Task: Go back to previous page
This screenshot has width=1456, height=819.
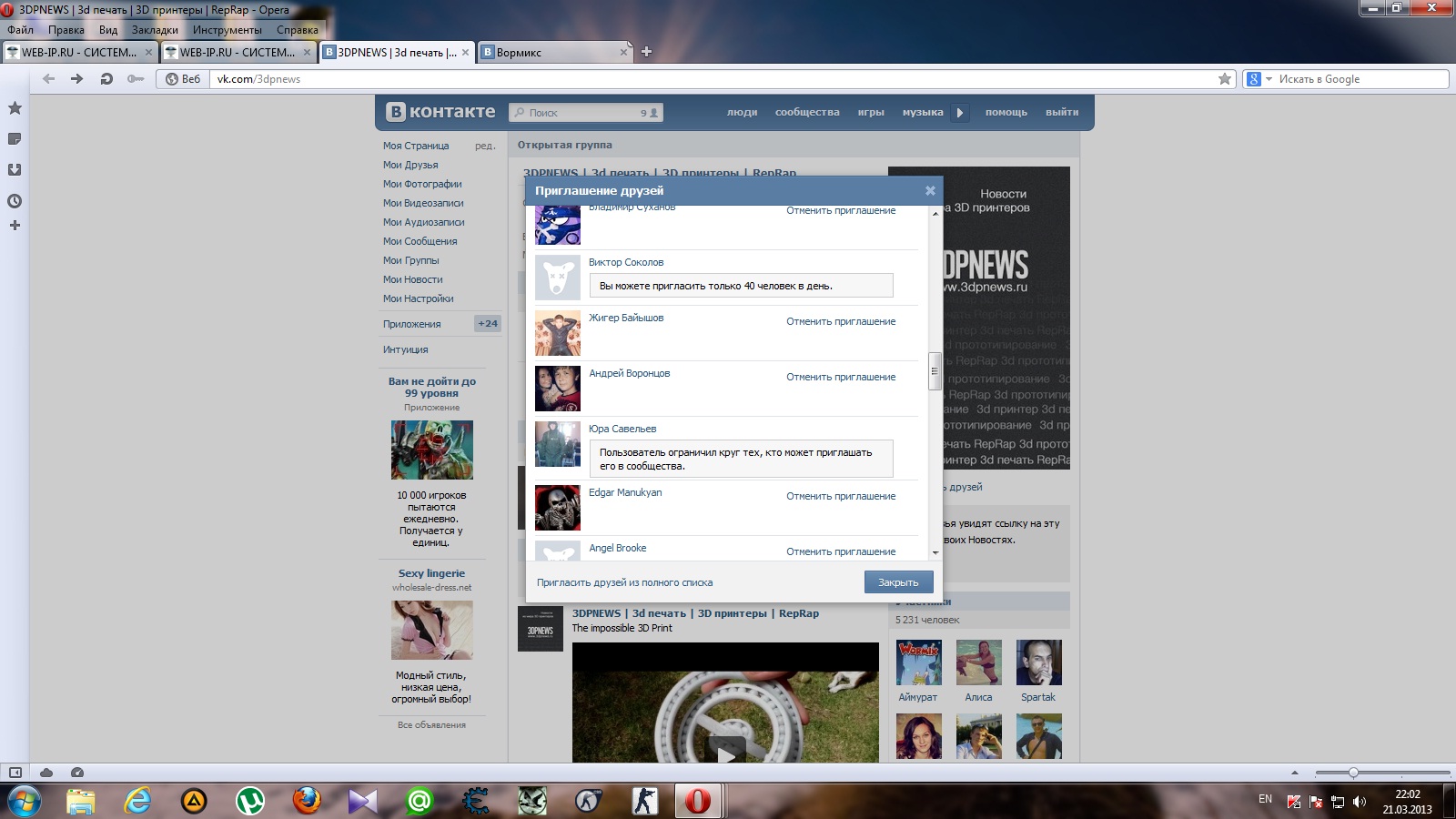Action: tap(49, 79)
